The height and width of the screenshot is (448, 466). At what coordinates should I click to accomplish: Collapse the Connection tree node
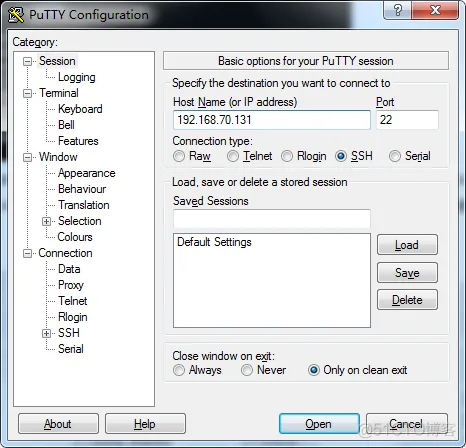coord(27,253)
